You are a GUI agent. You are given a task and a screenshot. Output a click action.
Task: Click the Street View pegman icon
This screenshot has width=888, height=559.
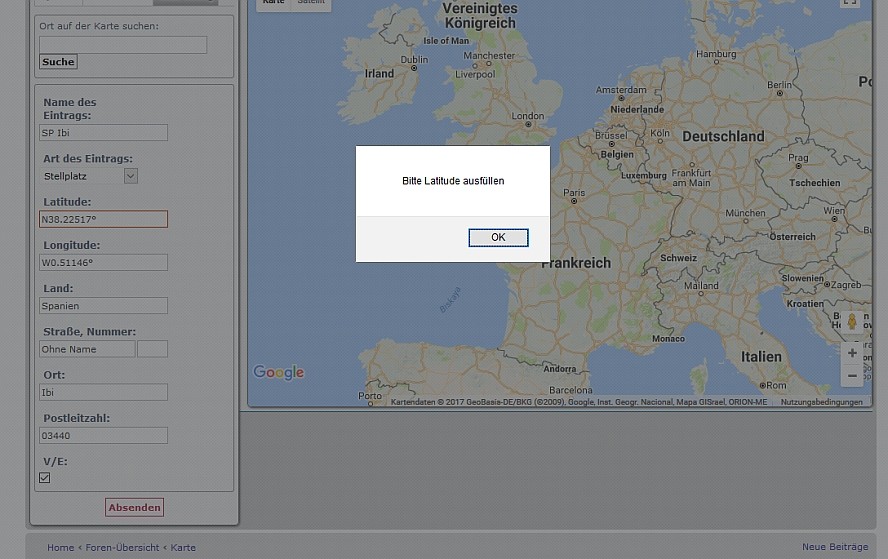[x=852, y=322]
